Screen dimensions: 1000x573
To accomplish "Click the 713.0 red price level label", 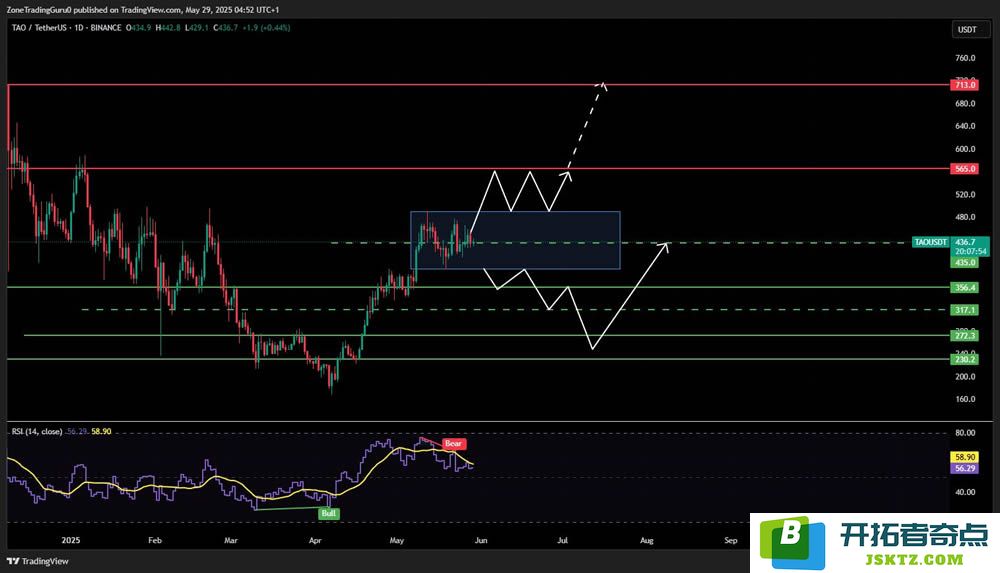I will pos(964,85).
